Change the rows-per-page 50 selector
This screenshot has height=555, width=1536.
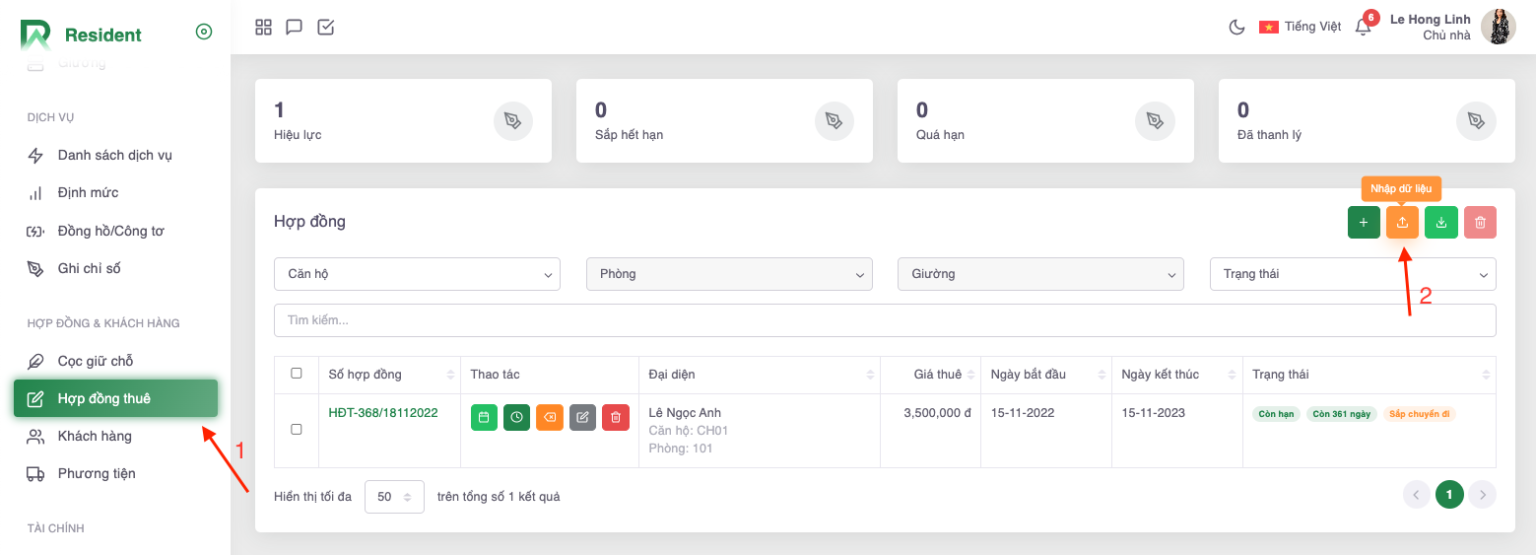tap(394, 496)
